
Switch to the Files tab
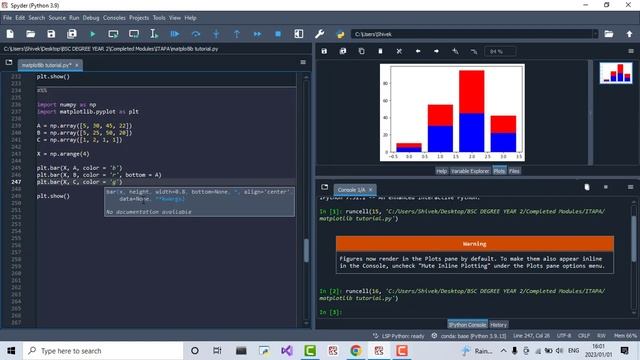(x=514, y=171)
